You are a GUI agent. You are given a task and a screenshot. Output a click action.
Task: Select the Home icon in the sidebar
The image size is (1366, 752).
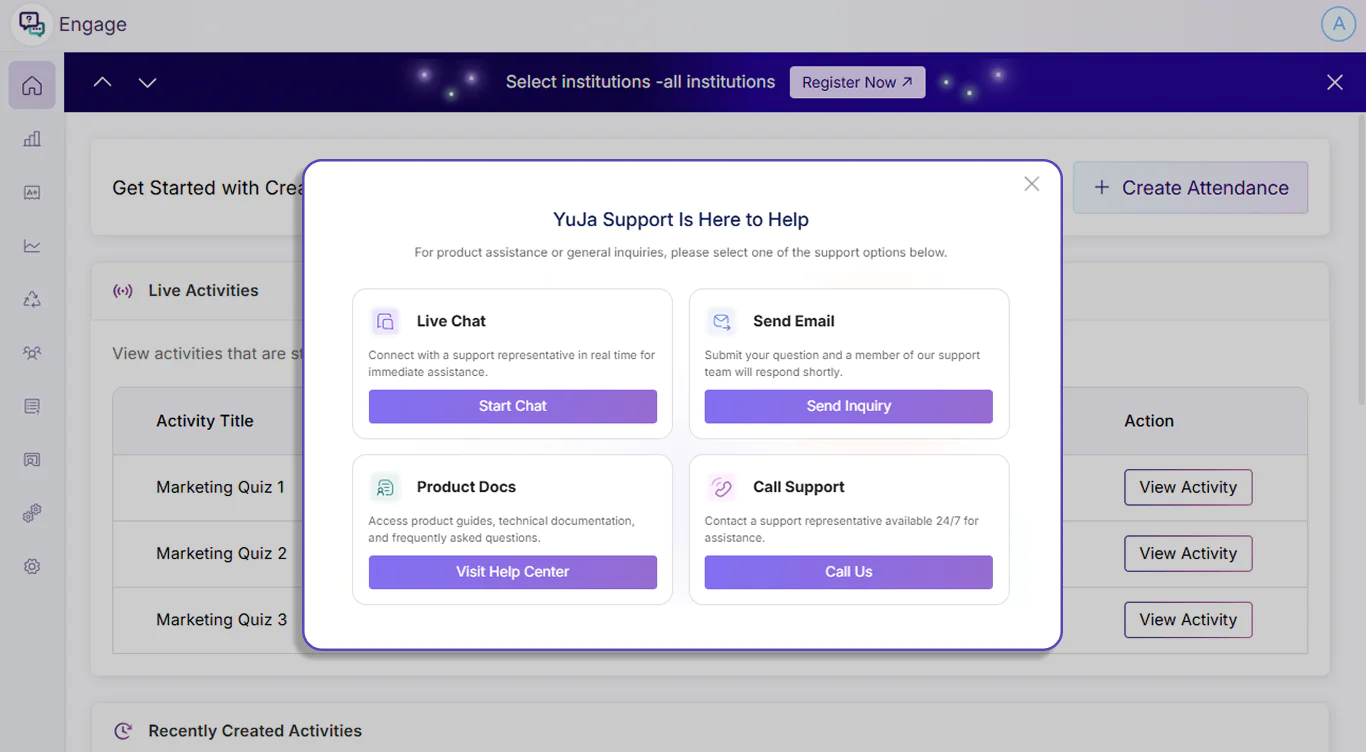[x=31, y=85]
